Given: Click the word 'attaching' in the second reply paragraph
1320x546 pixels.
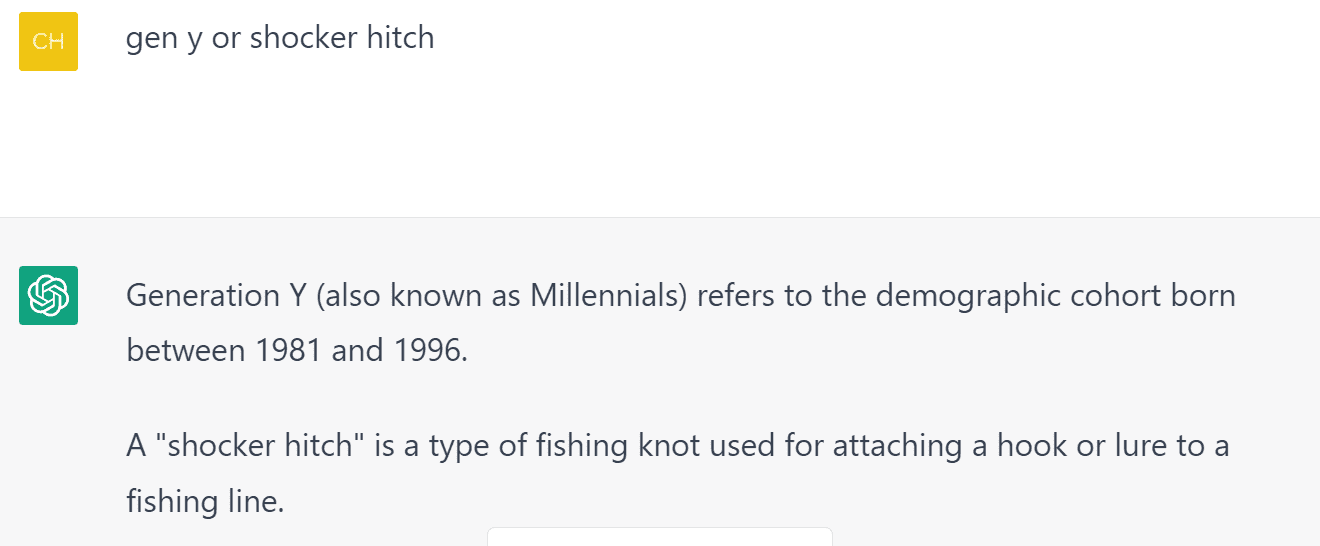Looking at the screenshot, I should coord(881,445).
